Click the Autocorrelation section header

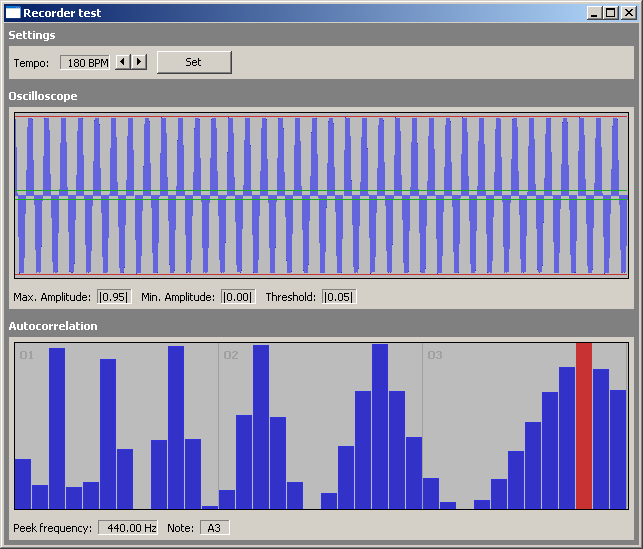[53, 326]
